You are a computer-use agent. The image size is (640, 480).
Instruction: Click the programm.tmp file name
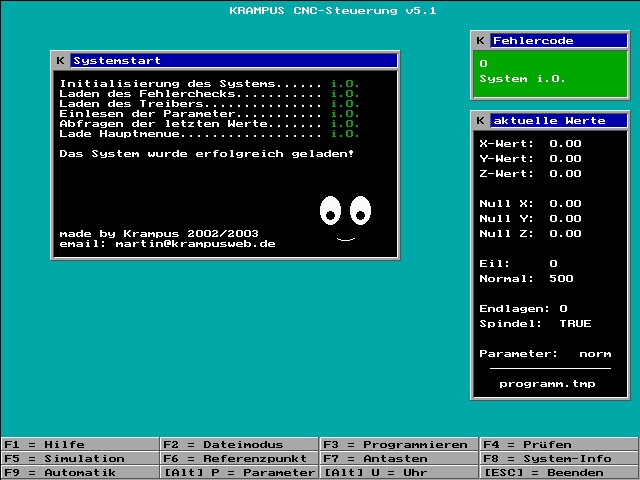coord(547,384)
